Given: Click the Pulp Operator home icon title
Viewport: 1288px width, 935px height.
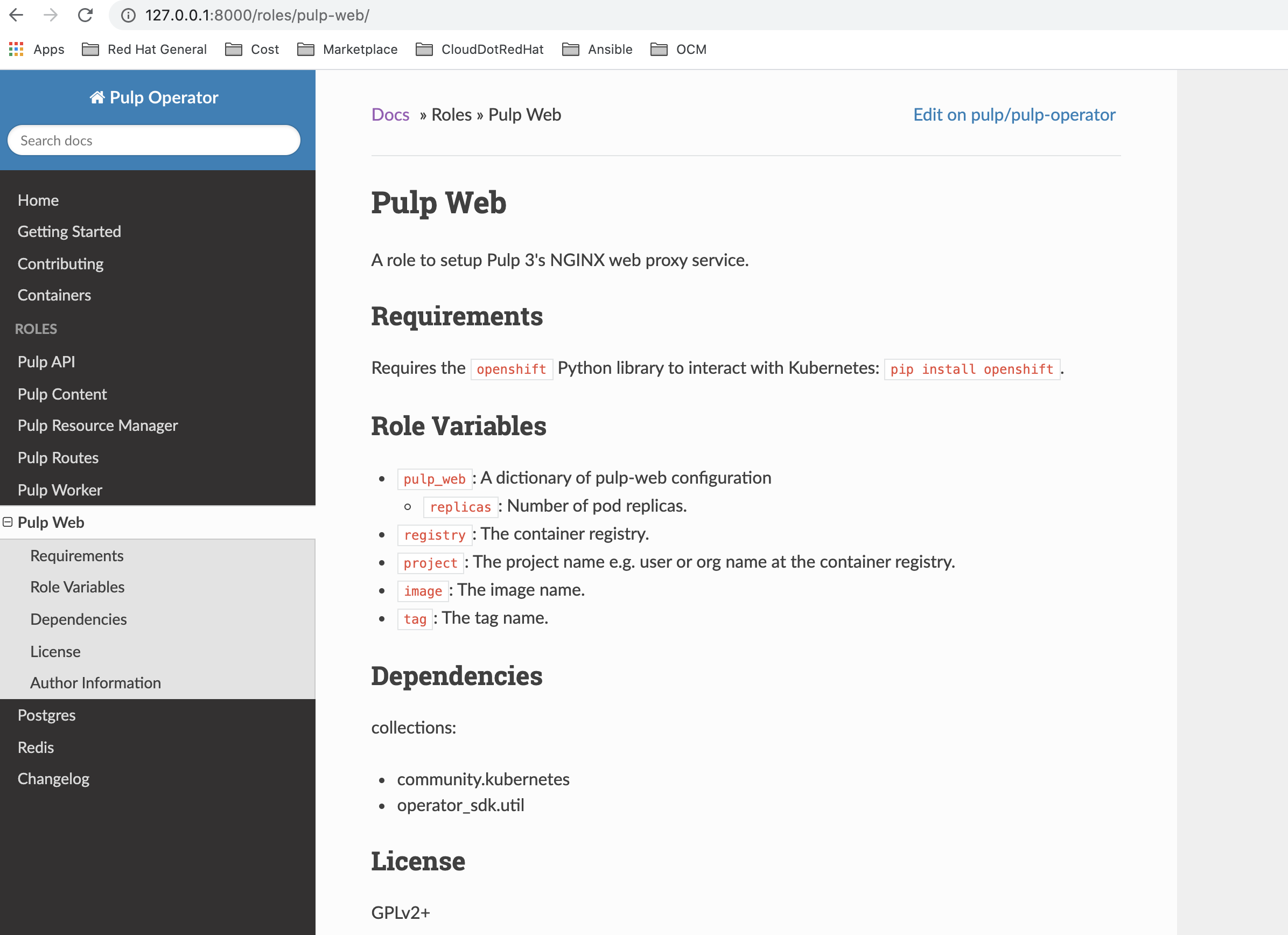Looking at the screenshot, I should 154,97.
